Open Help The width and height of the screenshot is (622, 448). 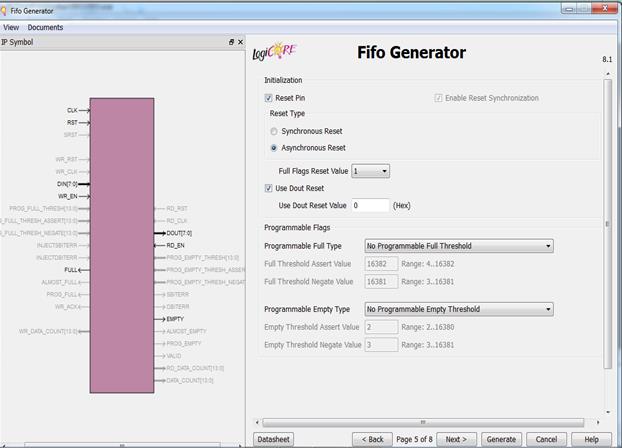pos(591,439)
